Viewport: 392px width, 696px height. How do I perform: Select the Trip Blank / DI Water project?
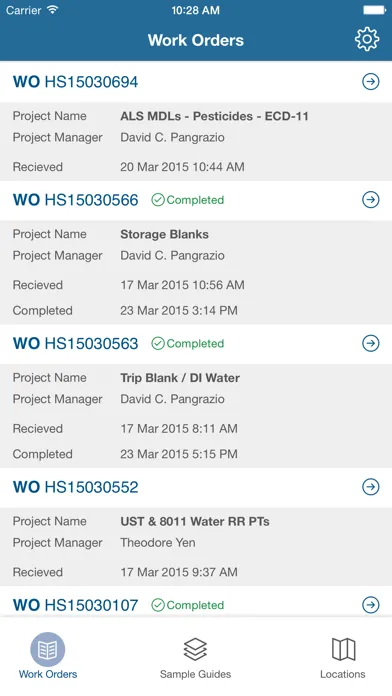[180, 378]
